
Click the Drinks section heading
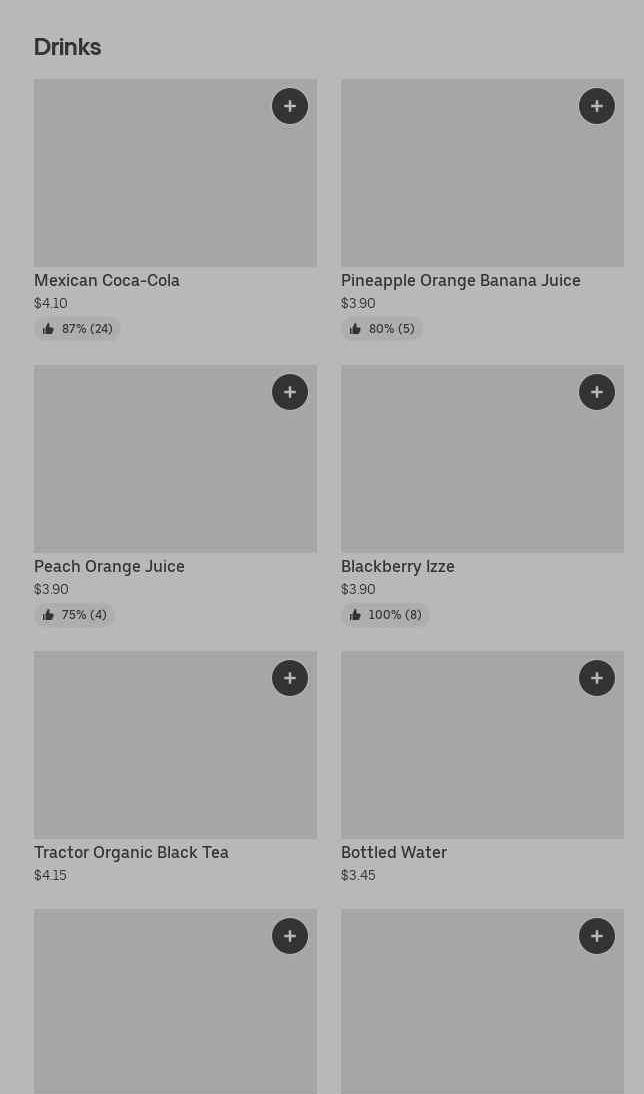click(67, 47)
